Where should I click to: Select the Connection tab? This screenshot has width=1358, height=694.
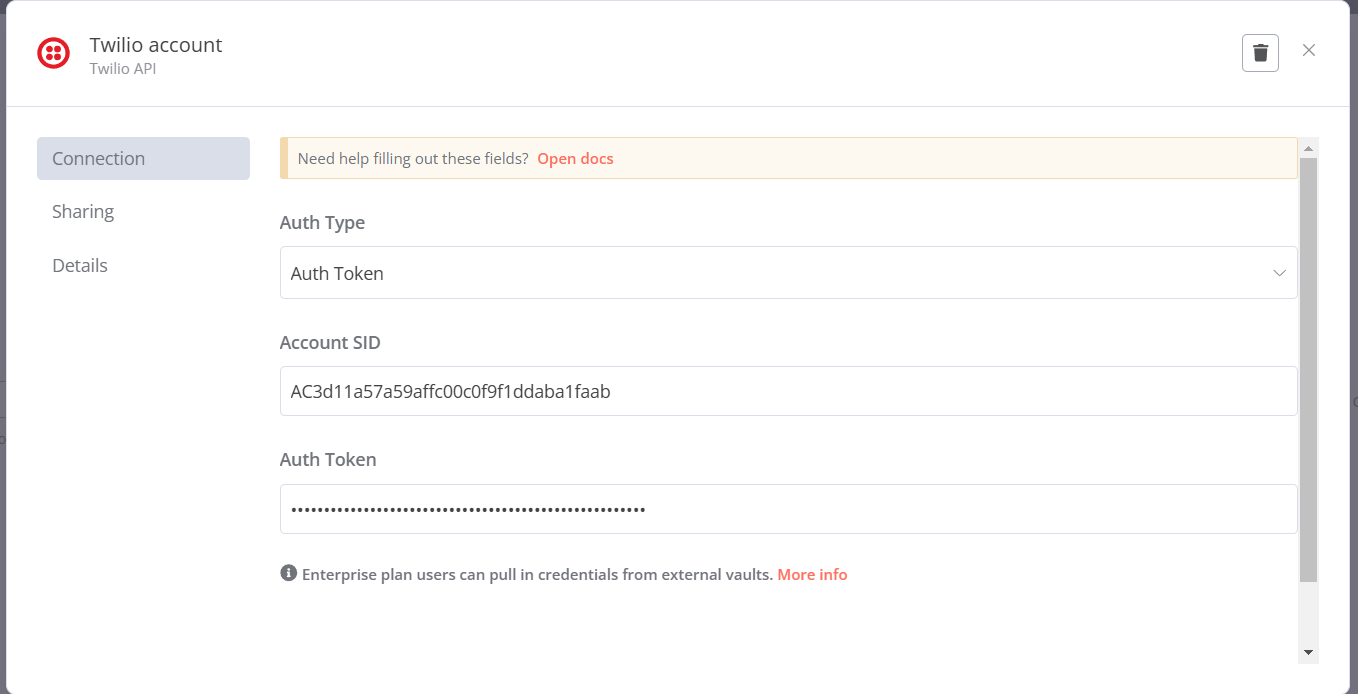pos(143,159)
